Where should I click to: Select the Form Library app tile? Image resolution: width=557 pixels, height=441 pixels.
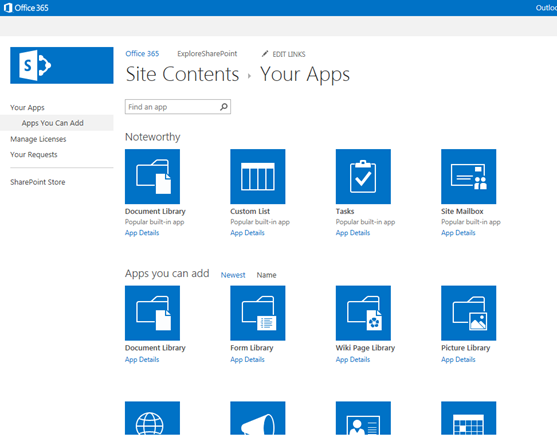(258, 313)
